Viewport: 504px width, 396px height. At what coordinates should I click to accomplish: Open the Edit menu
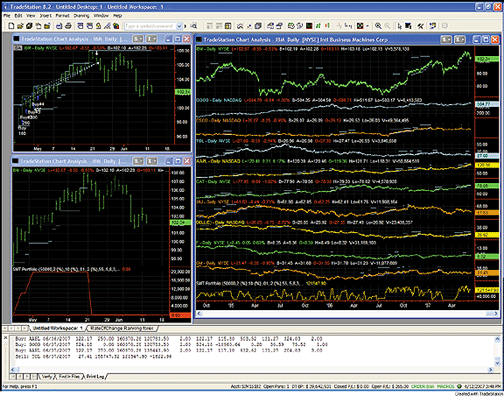18,16
